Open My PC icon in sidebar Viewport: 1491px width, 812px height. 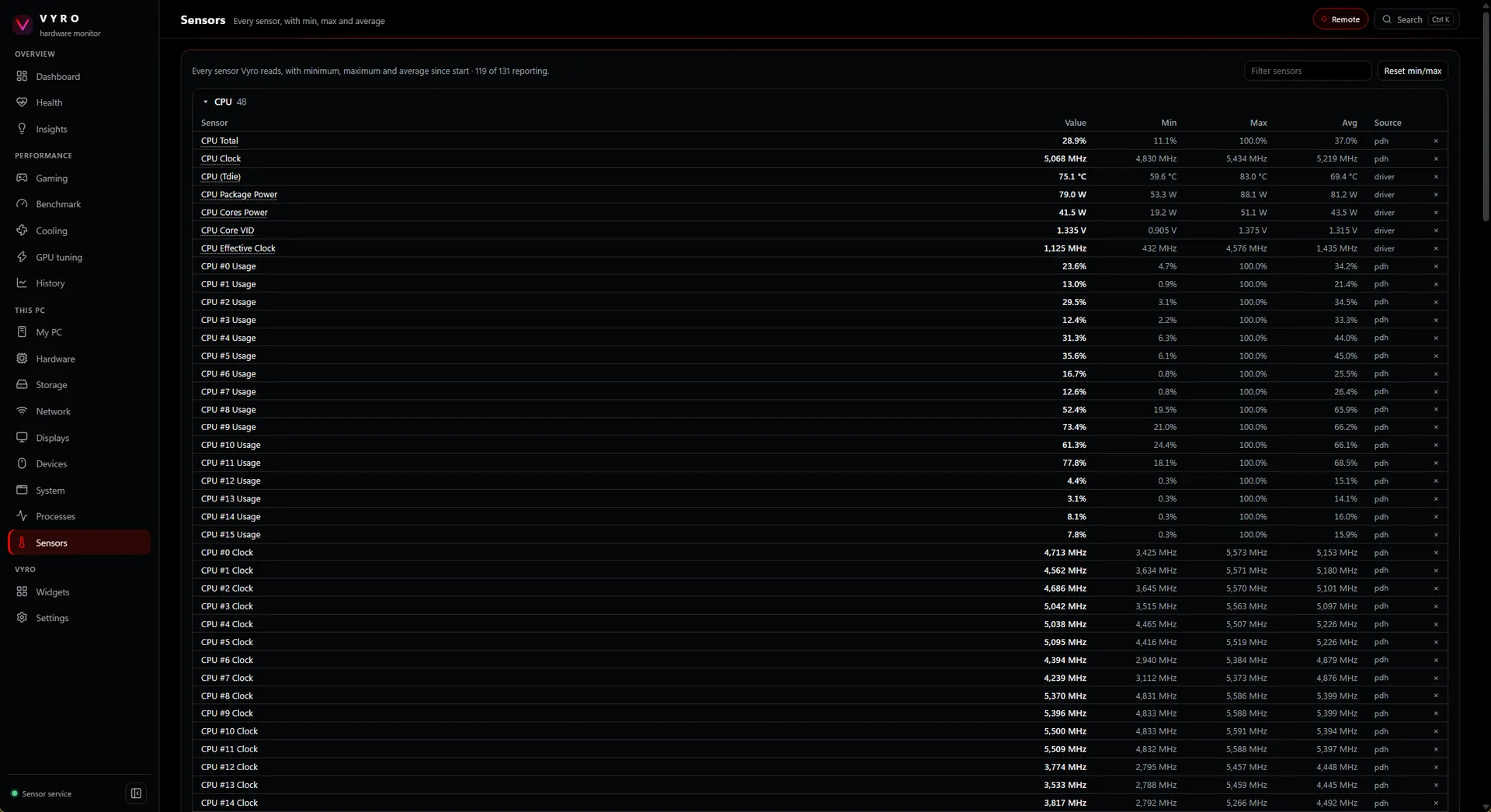(x=22, y=331)
